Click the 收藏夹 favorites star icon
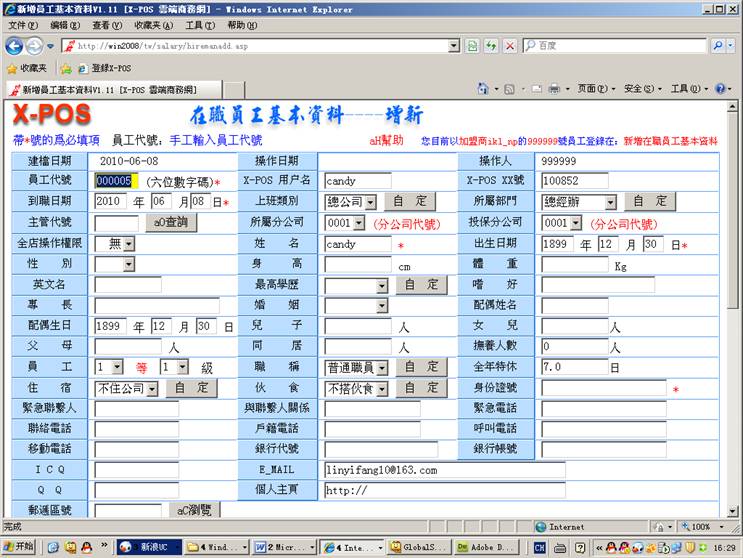Image resolution: width=743 pixels, height=558 pixels. pyautogui.click(x=12, y=68)
